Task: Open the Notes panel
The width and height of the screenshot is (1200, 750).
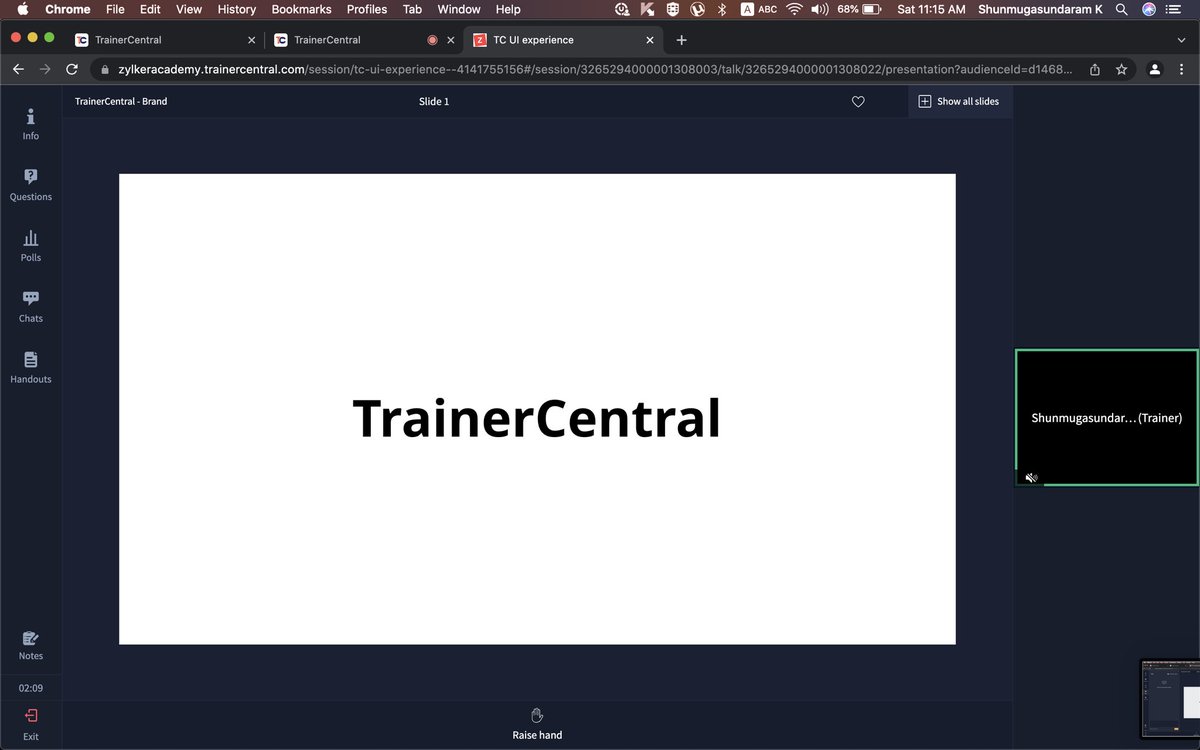Action: [x=31, y=646]
